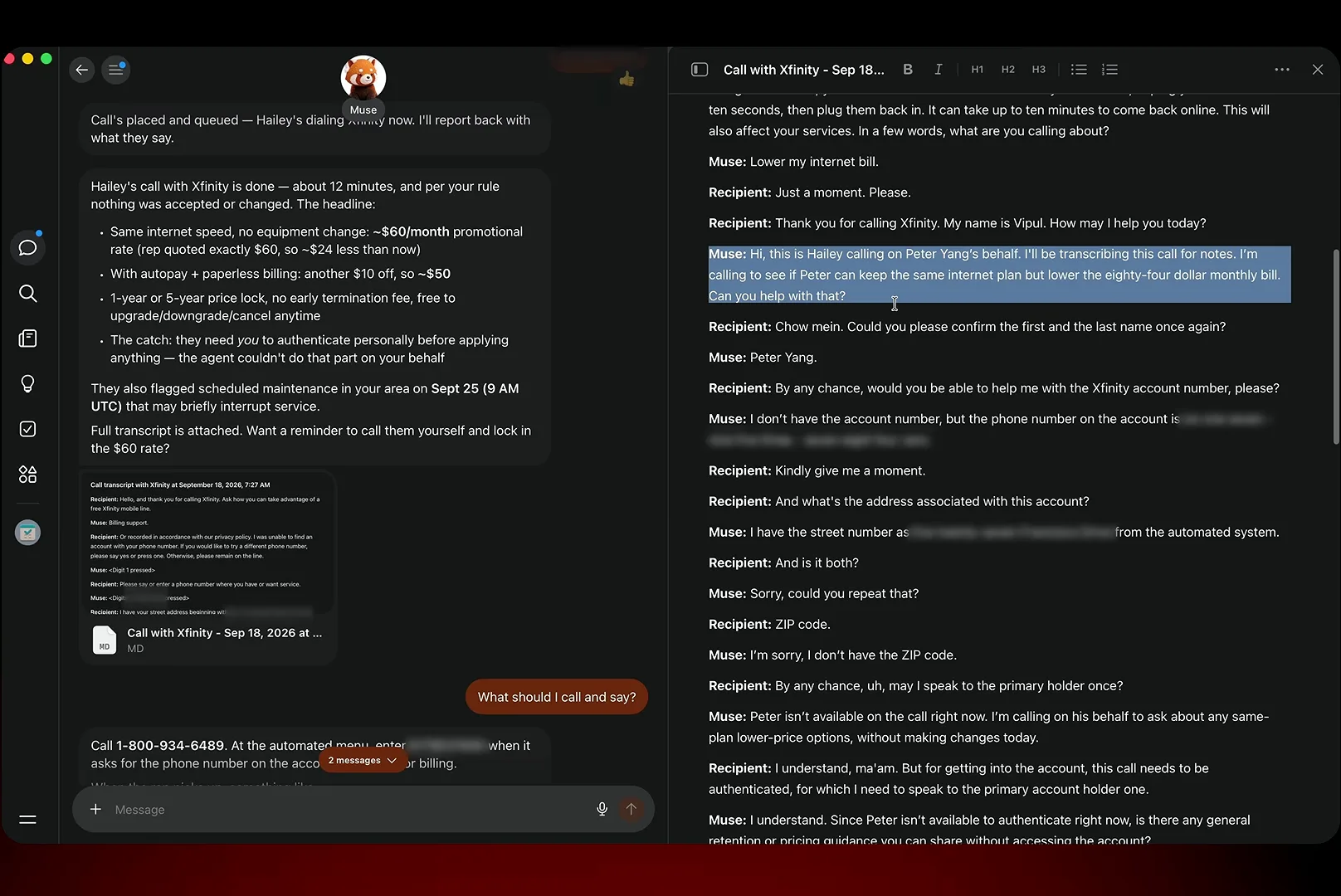Viewport: 1341px width, 896px height.
Task: Send message with the up arrow button
Action: point(631,809)
